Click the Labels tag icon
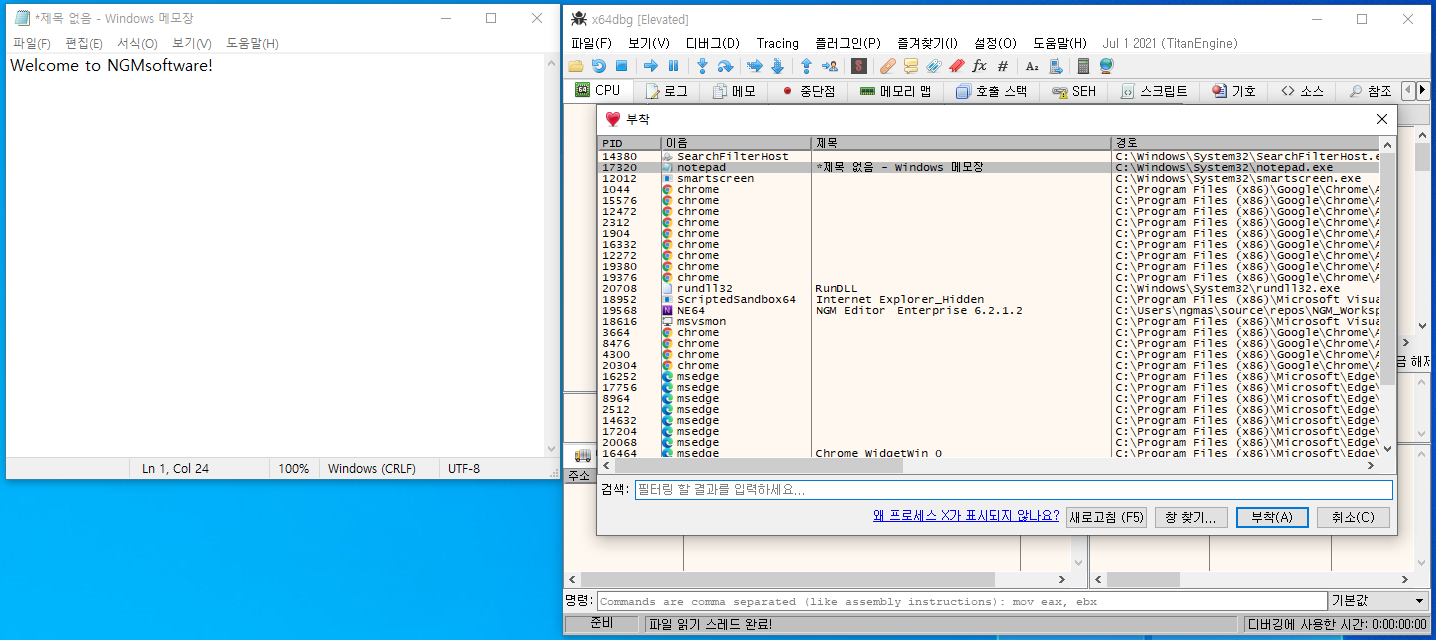This screenshot has width=1436, height=640. click(933, 66)
